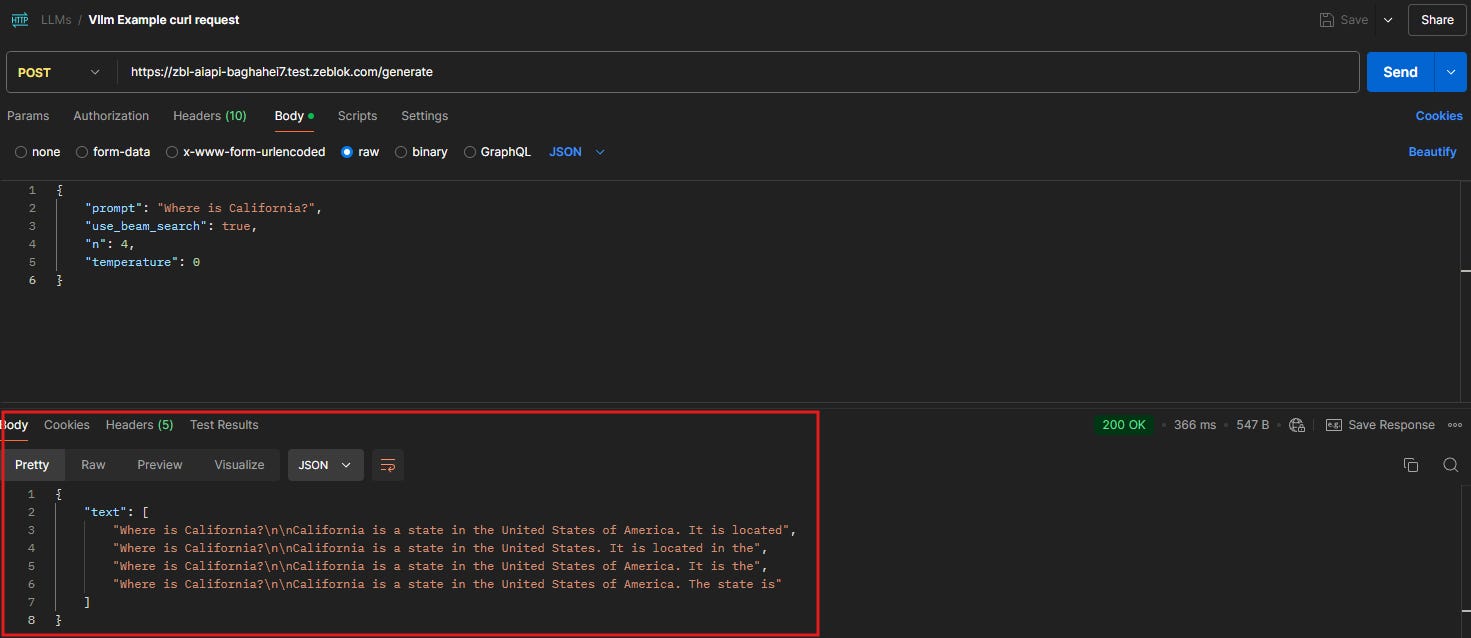Click the 547 B response size

pyautogui.click(x=1253, y=425)
